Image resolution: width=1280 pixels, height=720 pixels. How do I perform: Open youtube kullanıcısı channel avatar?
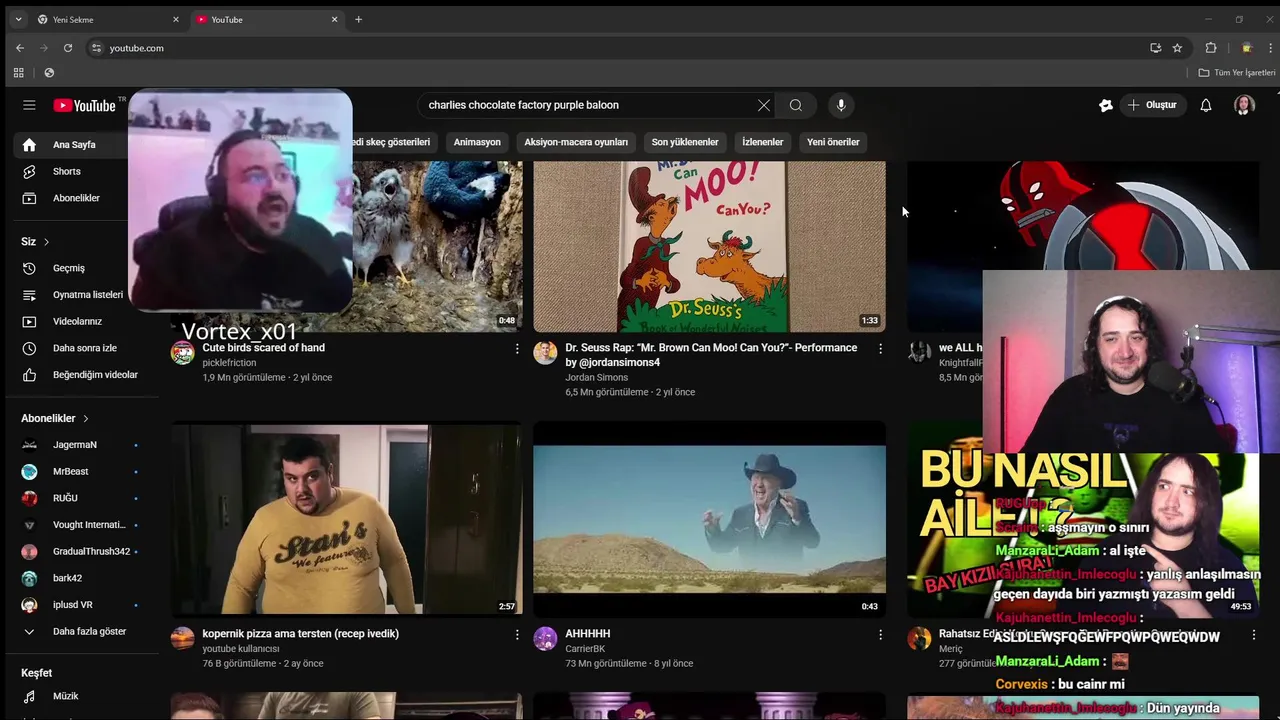tap(182, 639)
